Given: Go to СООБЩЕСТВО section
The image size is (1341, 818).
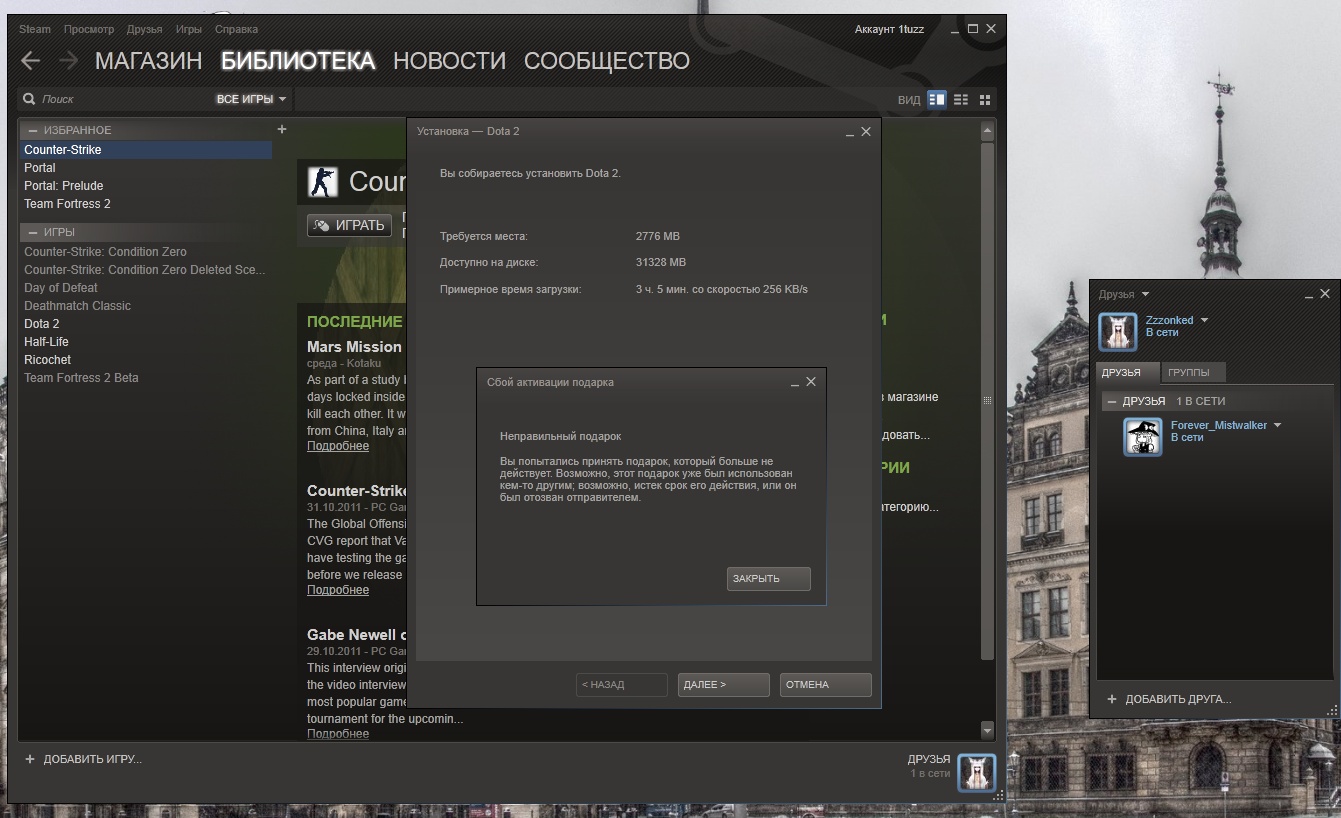Looking at the screenshot, I should 607,61.
